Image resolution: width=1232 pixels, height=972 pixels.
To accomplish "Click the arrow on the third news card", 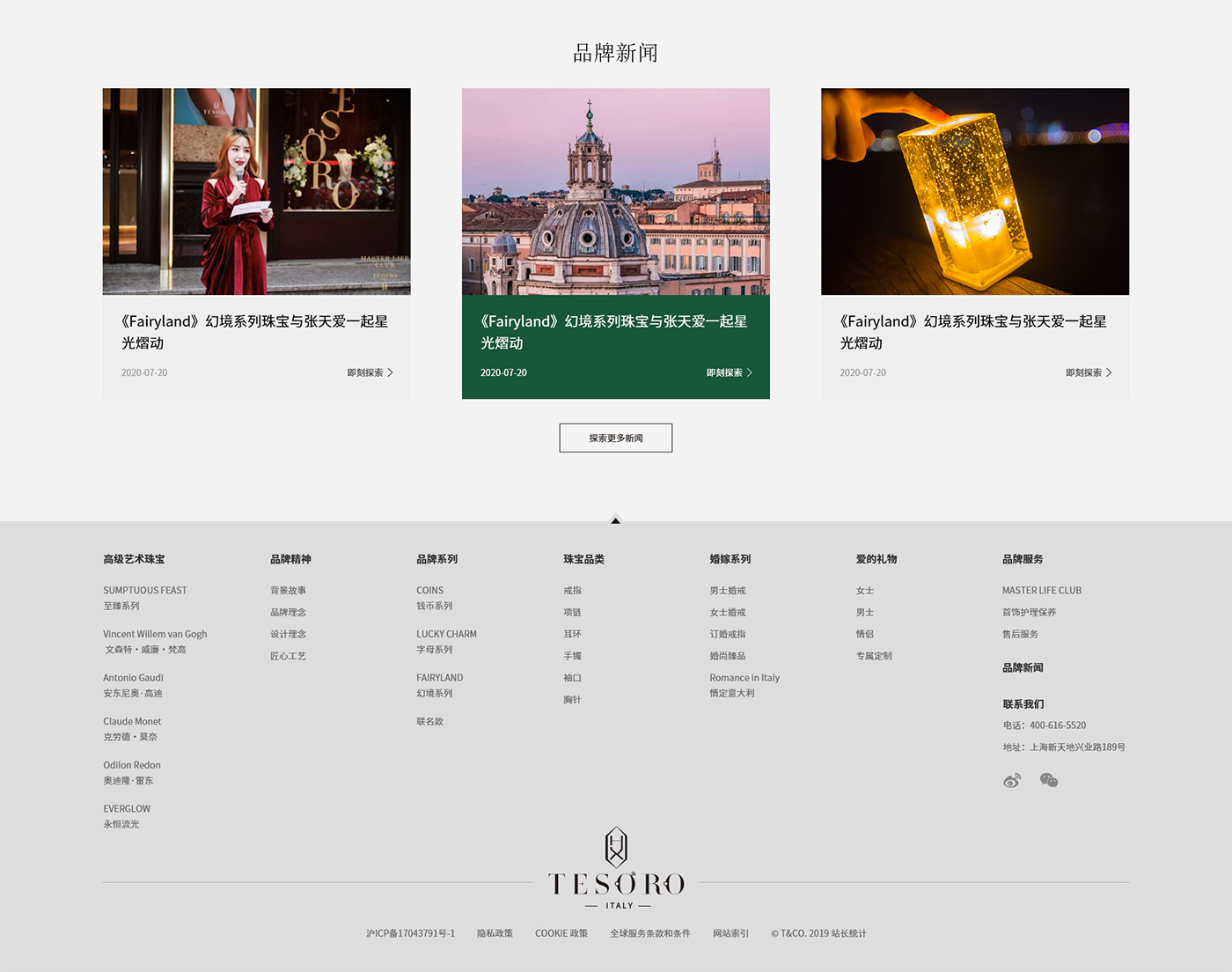I will click(x=1108, y=373).
